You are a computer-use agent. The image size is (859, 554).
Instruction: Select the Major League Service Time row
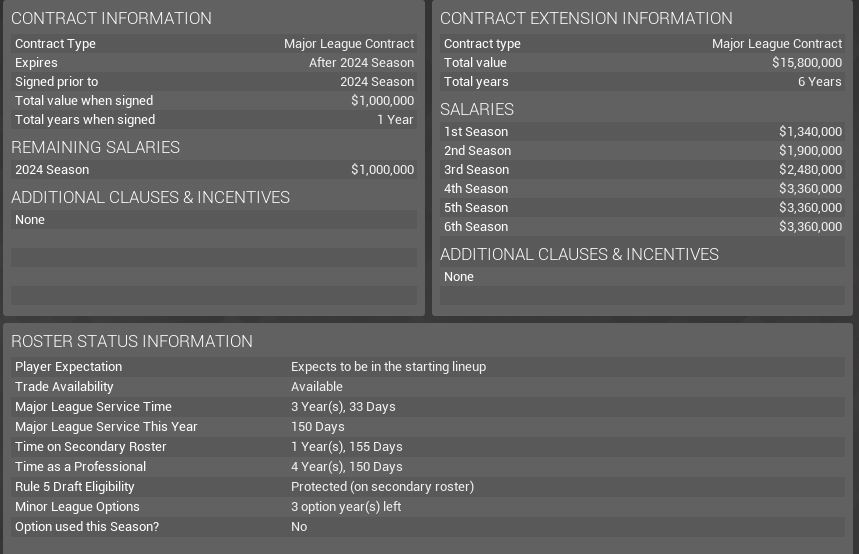tap(428, 406)
